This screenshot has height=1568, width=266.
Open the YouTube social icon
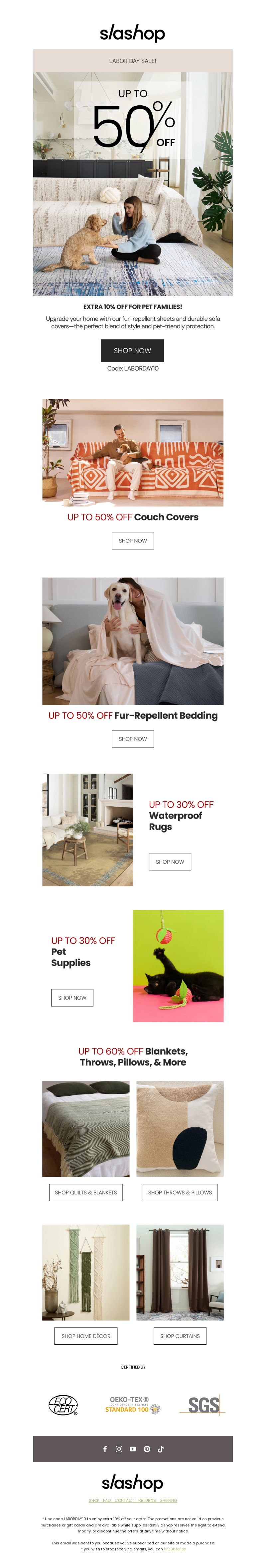pyautogui.click(x=133, y=1449)
